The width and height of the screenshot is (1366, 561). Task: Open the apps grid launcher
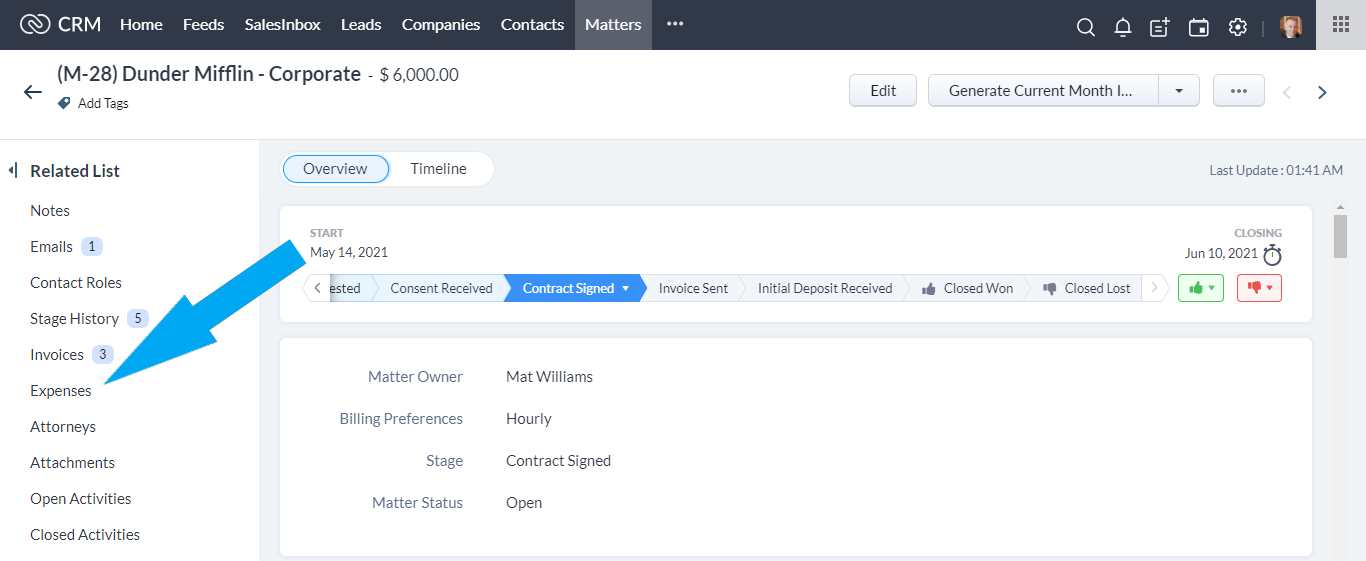[x=1341, y=24]
